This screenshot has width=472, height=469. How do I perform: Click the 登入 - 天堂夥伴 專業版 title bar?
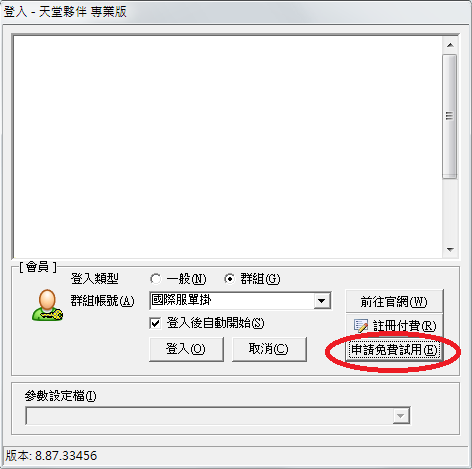[x=236, y=12]
